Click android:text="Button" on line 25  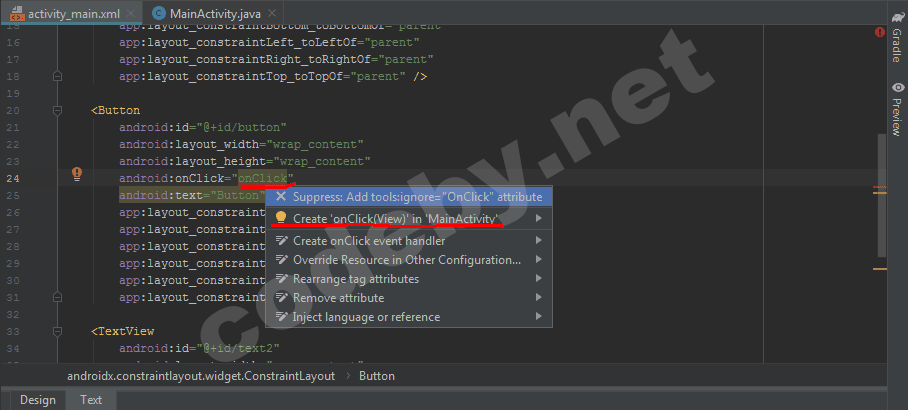pos(192,195)
